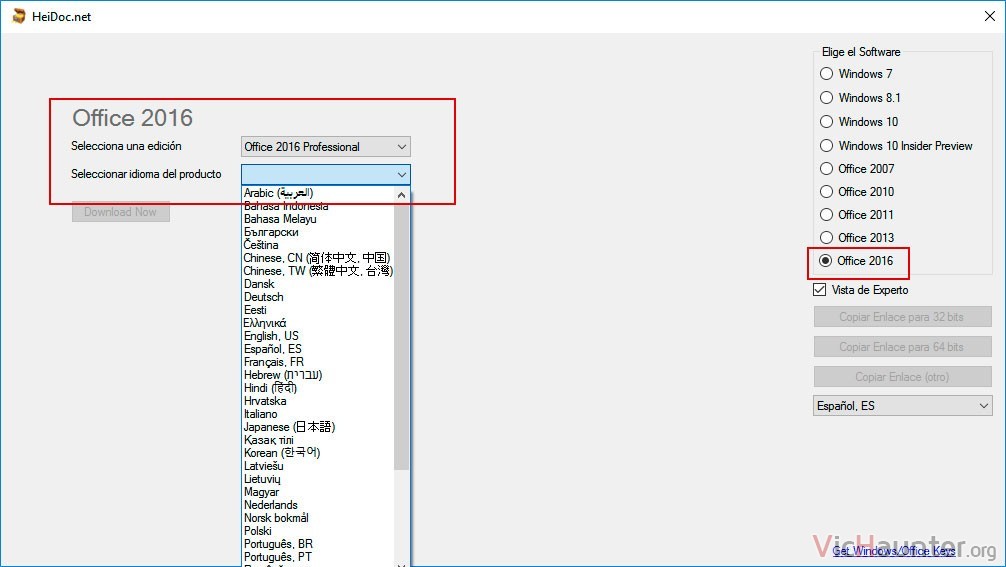Open the Selecciona una edición dropdown
Viewport: 1006px width, 567px height.
click(326, 147)
